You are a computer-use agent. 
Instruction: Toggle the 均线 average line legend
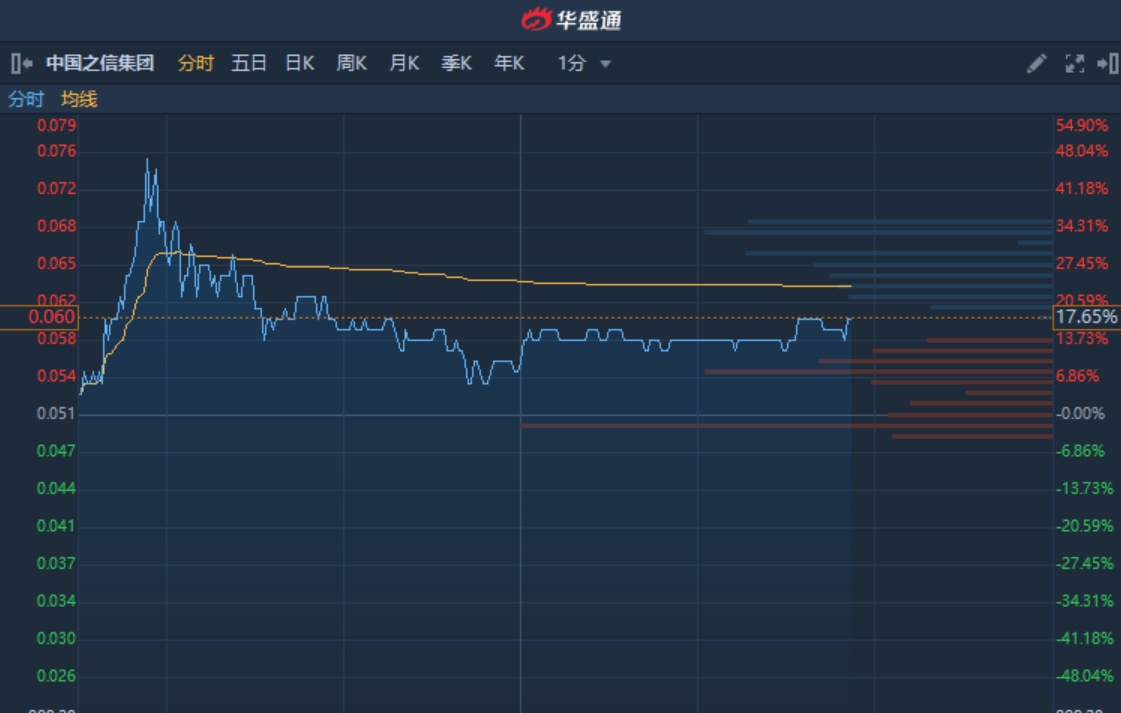click(x=79, y=99)
